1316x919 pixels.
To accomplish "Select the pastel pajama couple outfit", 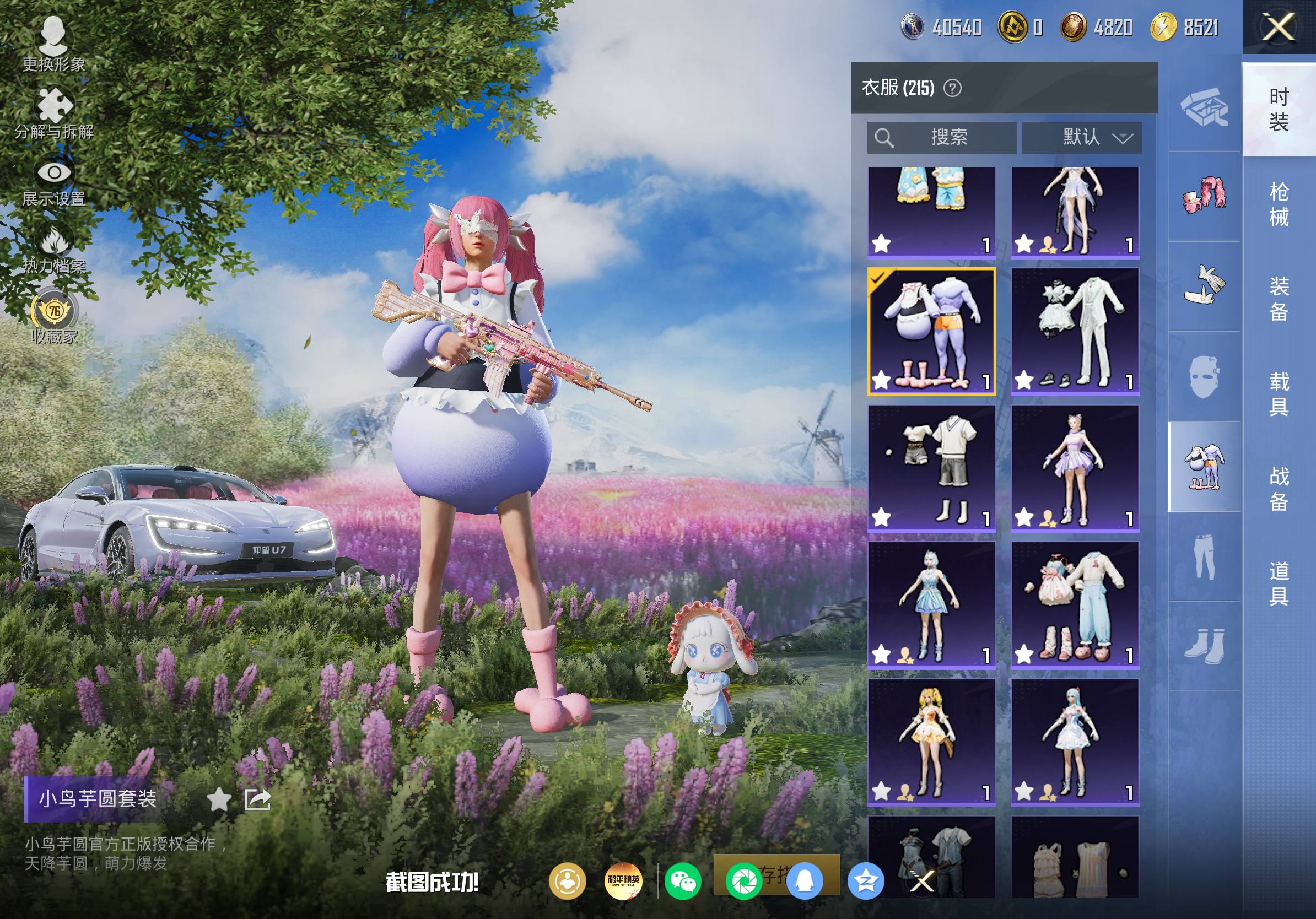I will click(1075, 605).
